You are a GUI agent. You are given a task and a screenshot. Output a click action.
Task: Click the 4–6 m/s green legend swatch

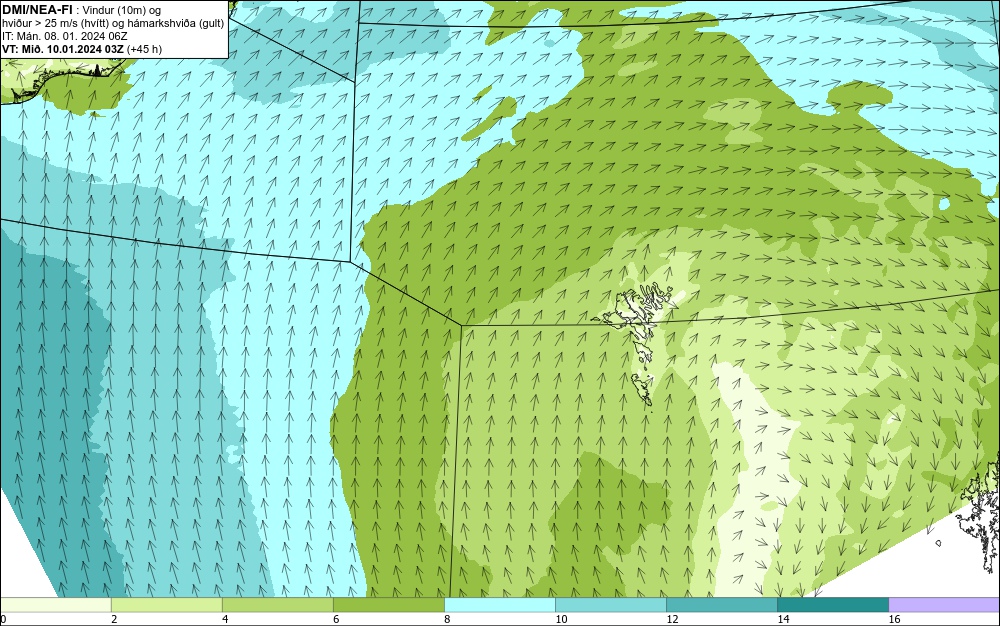(277, 604)
